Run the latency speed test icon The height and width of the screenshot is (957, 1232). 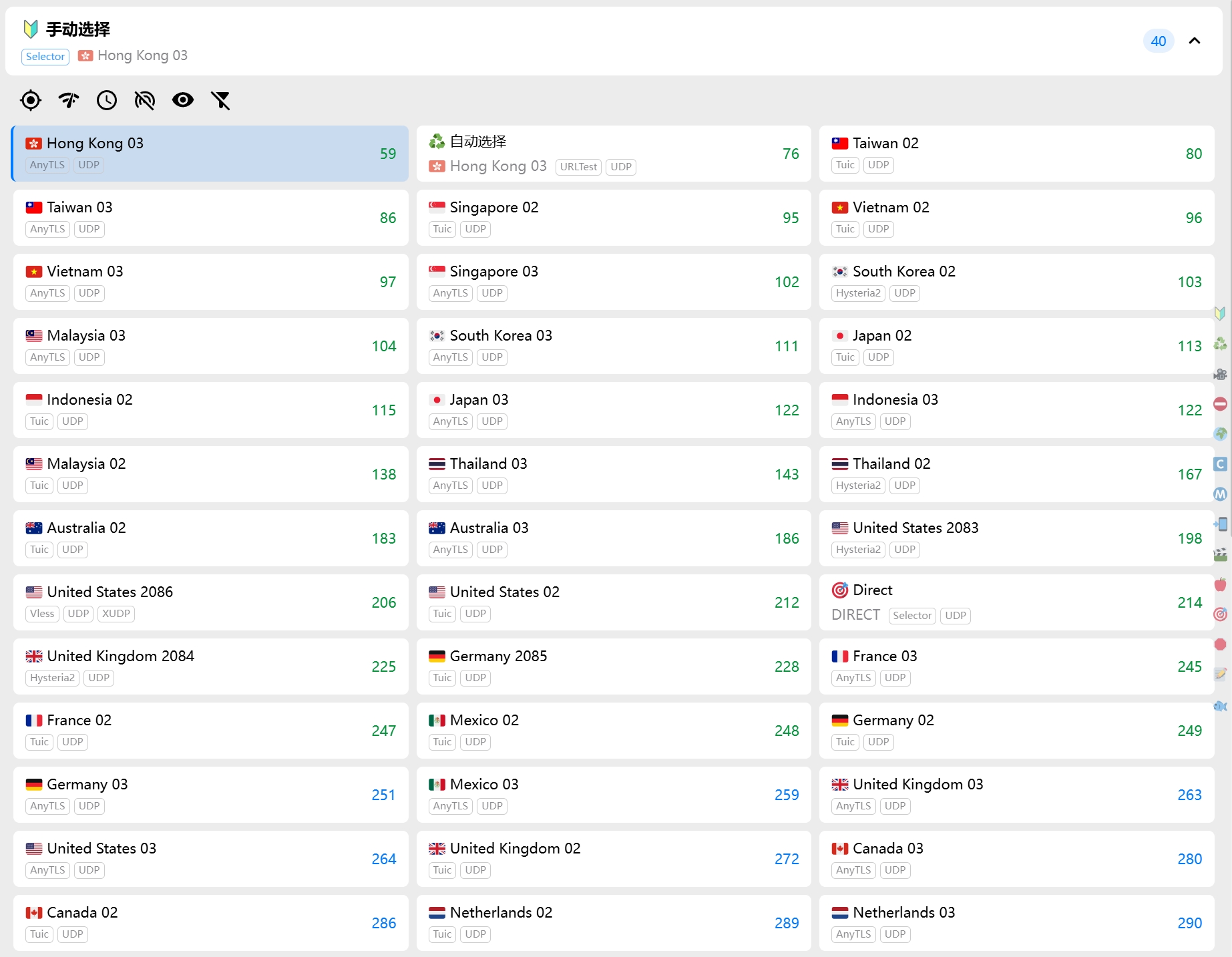click(x=69, y=100)
